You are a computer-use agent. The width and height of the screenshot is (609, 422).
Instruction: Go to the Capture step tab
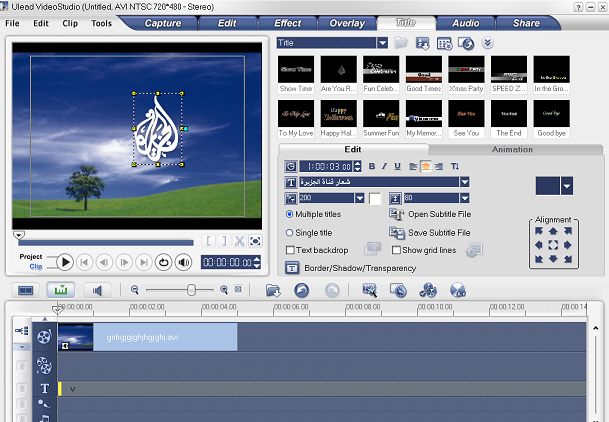[x=163, y=23]
